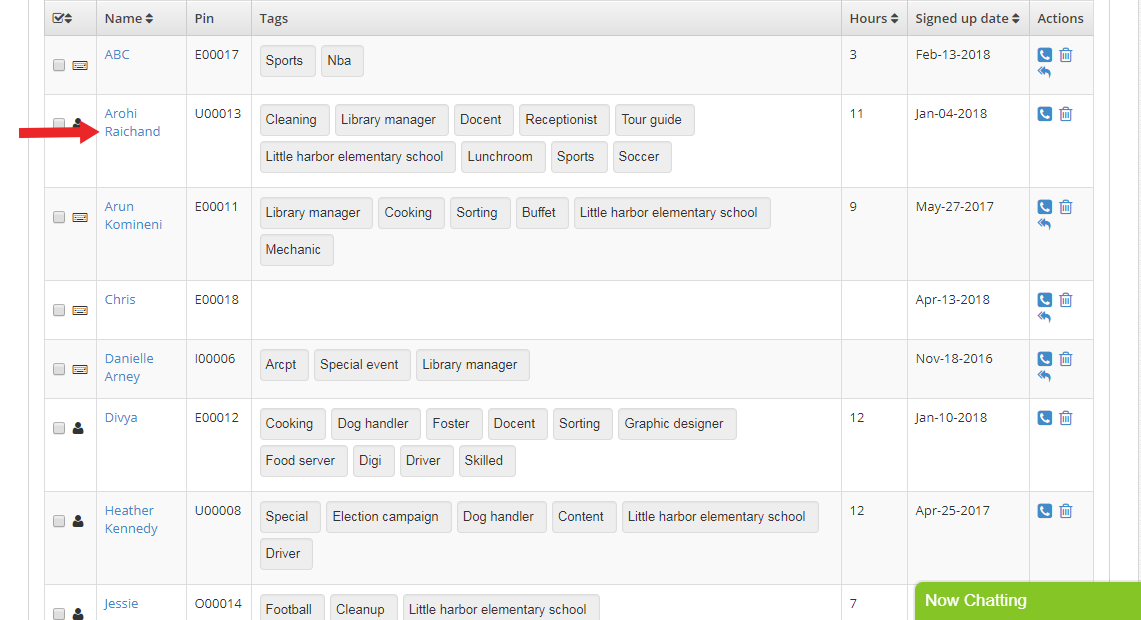Click the keyboard icon next to Danielle Arney
The image size is (1141, 620).
pos(80,370)
